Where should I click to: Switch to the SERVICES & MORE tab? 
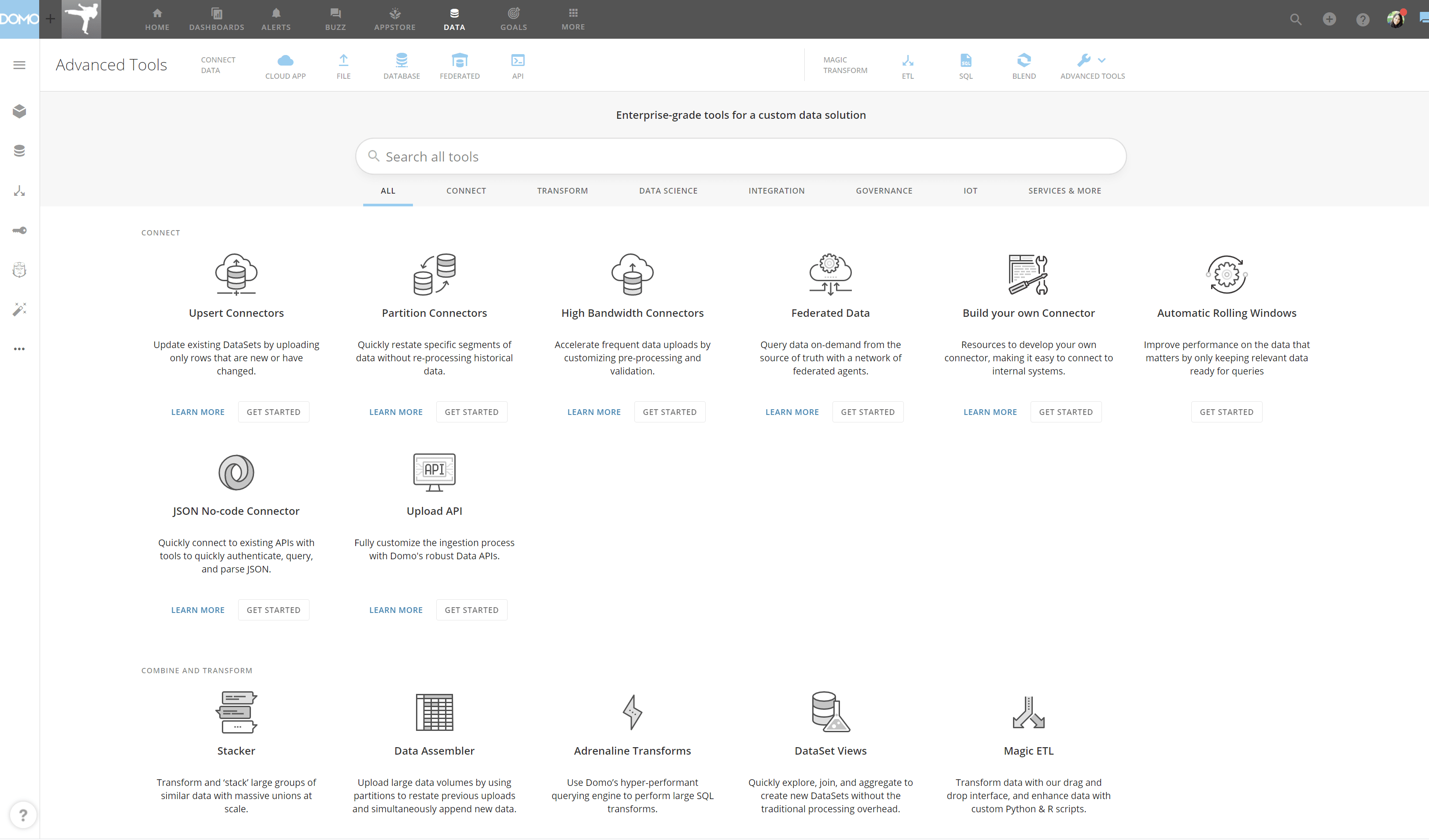1064,191
